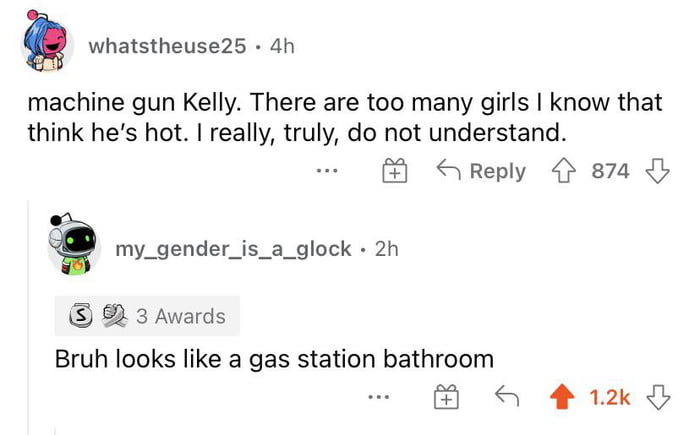Viewport: 700px width, 435px height.
Task: Show the 3 Awards details
Action: [181, 316]
